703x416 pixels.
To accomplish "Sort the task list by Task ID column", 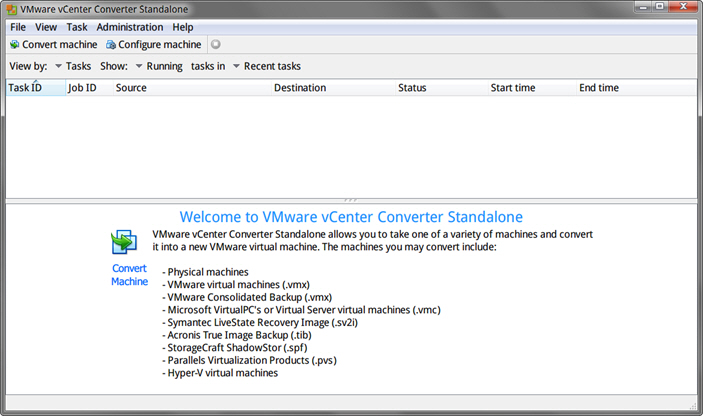I will pyautogui.click(x=25, y=88).
